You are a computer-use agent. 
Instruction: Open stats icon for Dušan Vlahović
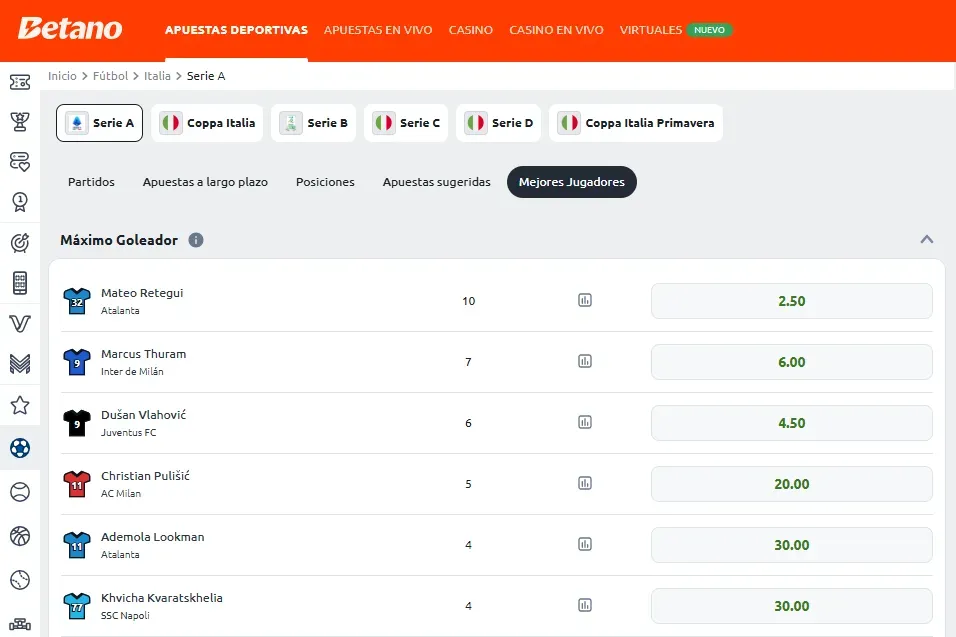(x=585, y=422)
